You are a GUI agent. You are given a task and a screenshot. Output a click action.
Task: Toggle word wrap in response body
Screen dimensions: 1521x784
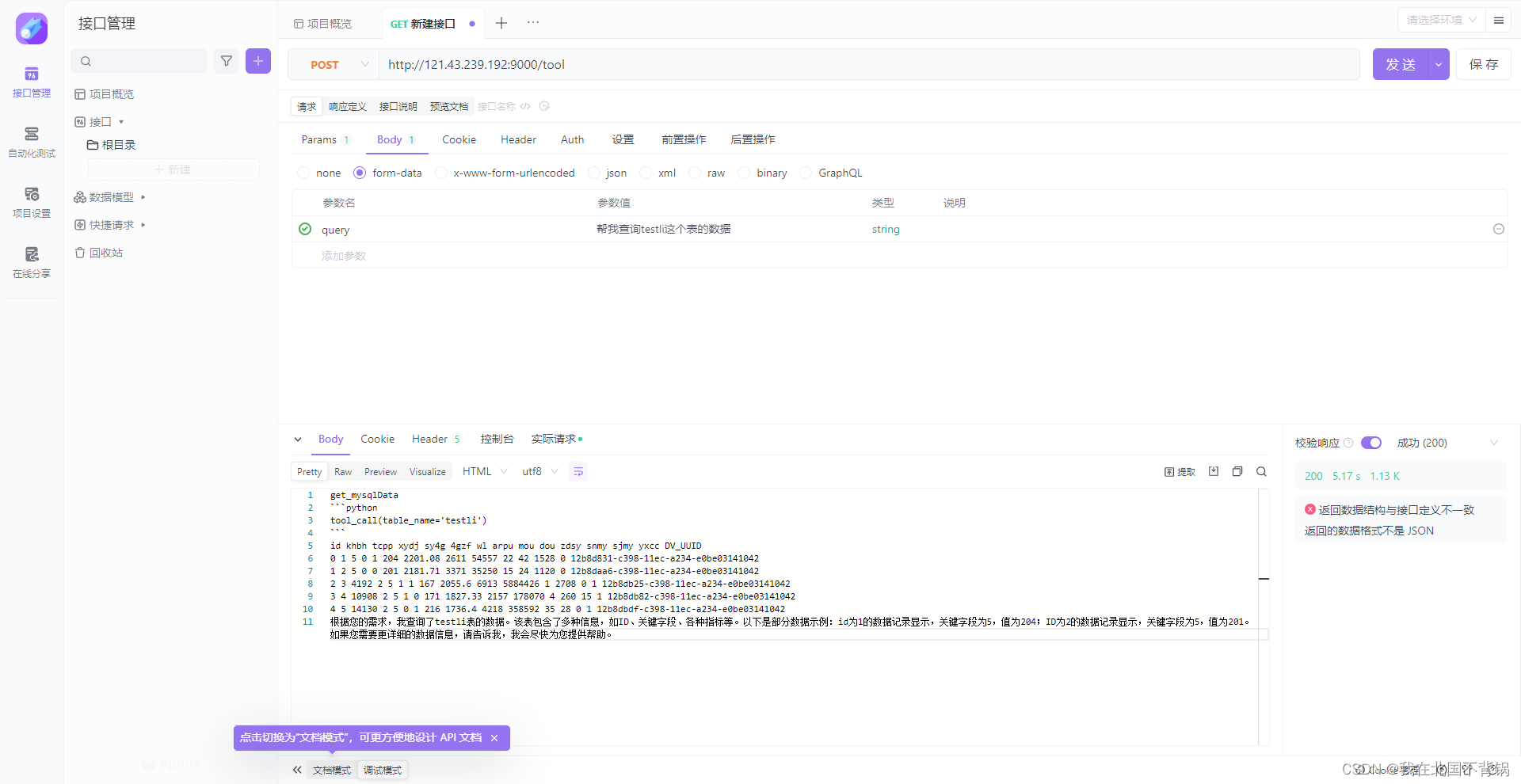[x=578, y=471]
